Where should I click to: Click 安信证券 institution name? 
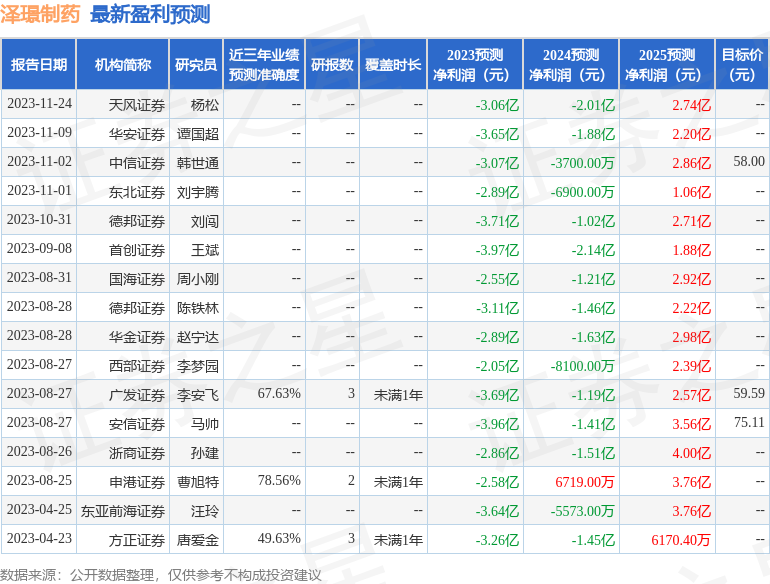pos(137,424)
